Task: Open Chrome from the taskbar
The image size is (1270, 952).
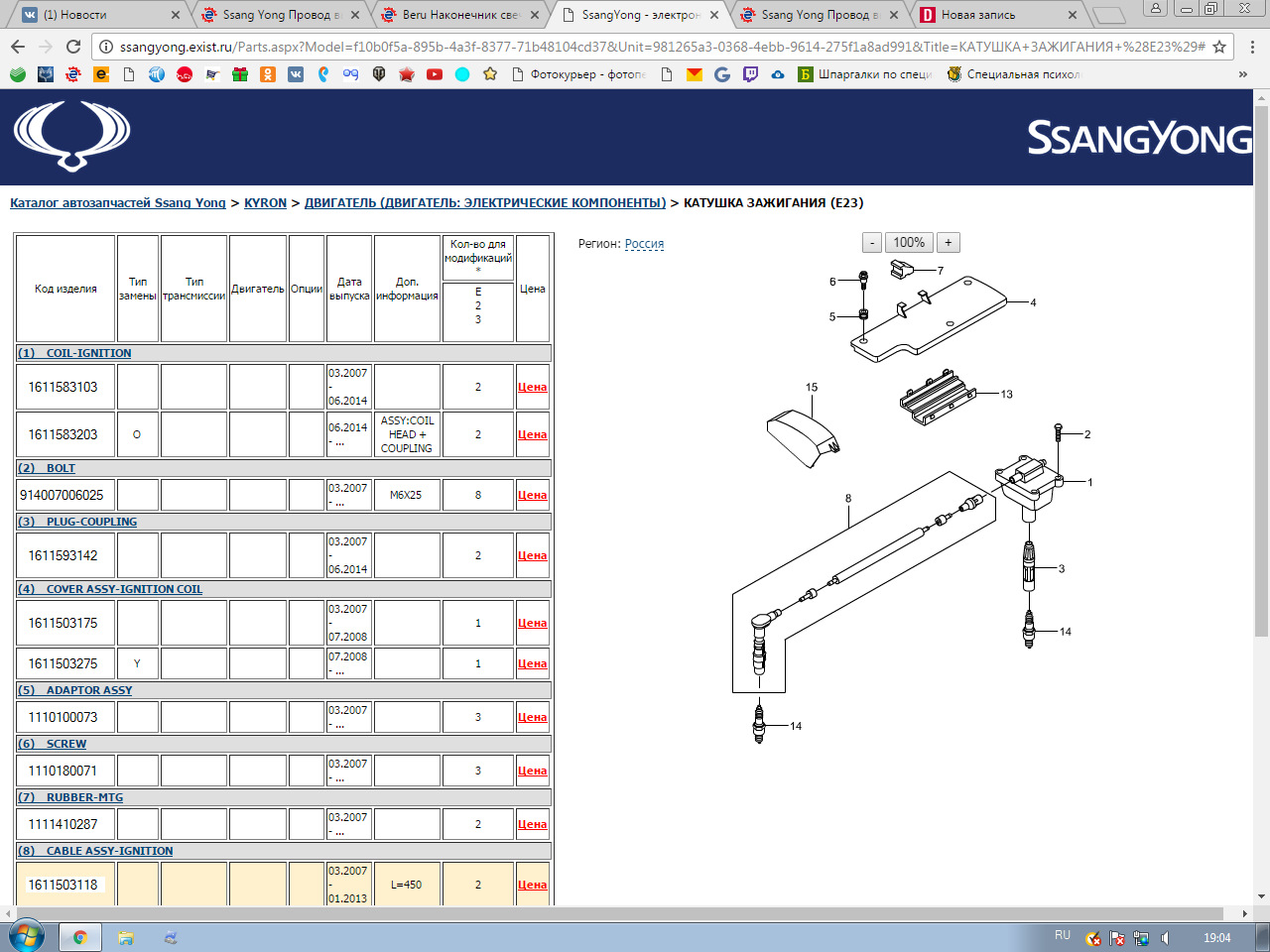Action: [79, 936]
